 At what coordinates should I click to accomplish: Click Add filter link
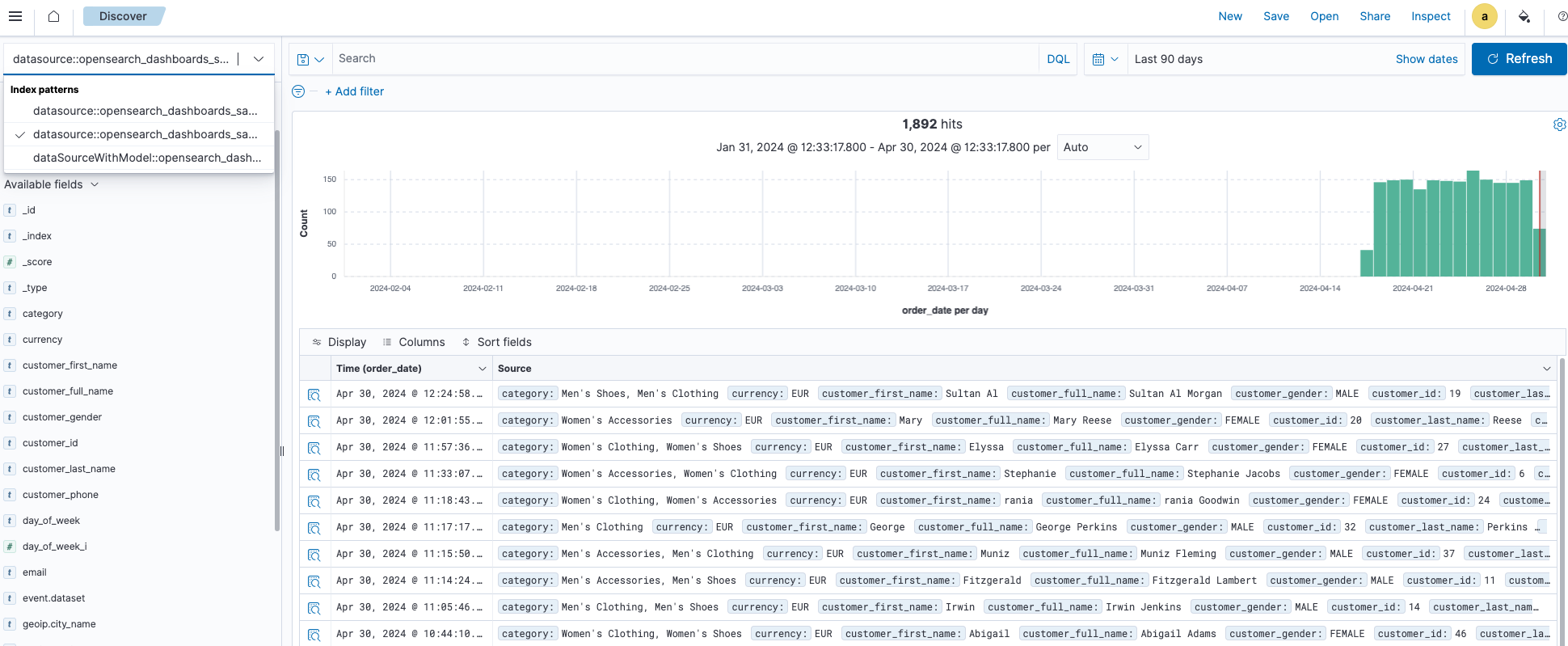[354, 91]
